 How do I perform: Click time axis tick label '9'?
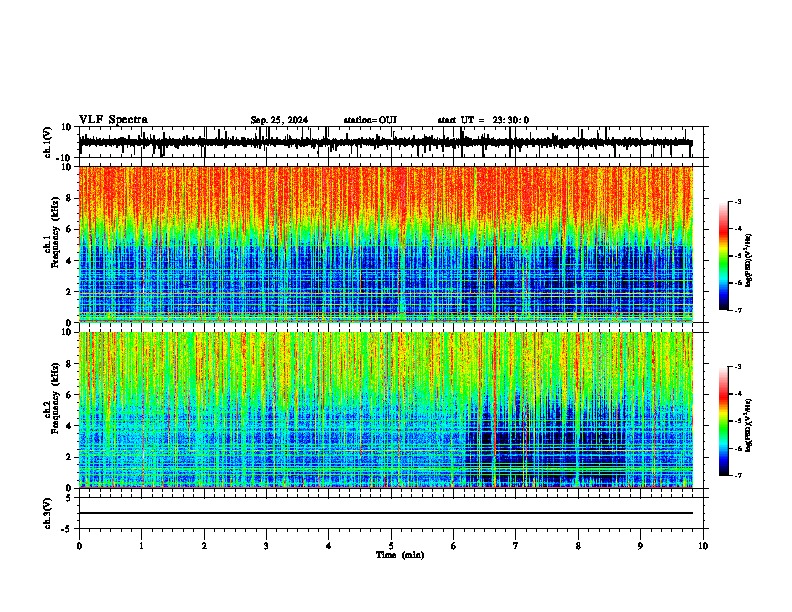point(640,546)
